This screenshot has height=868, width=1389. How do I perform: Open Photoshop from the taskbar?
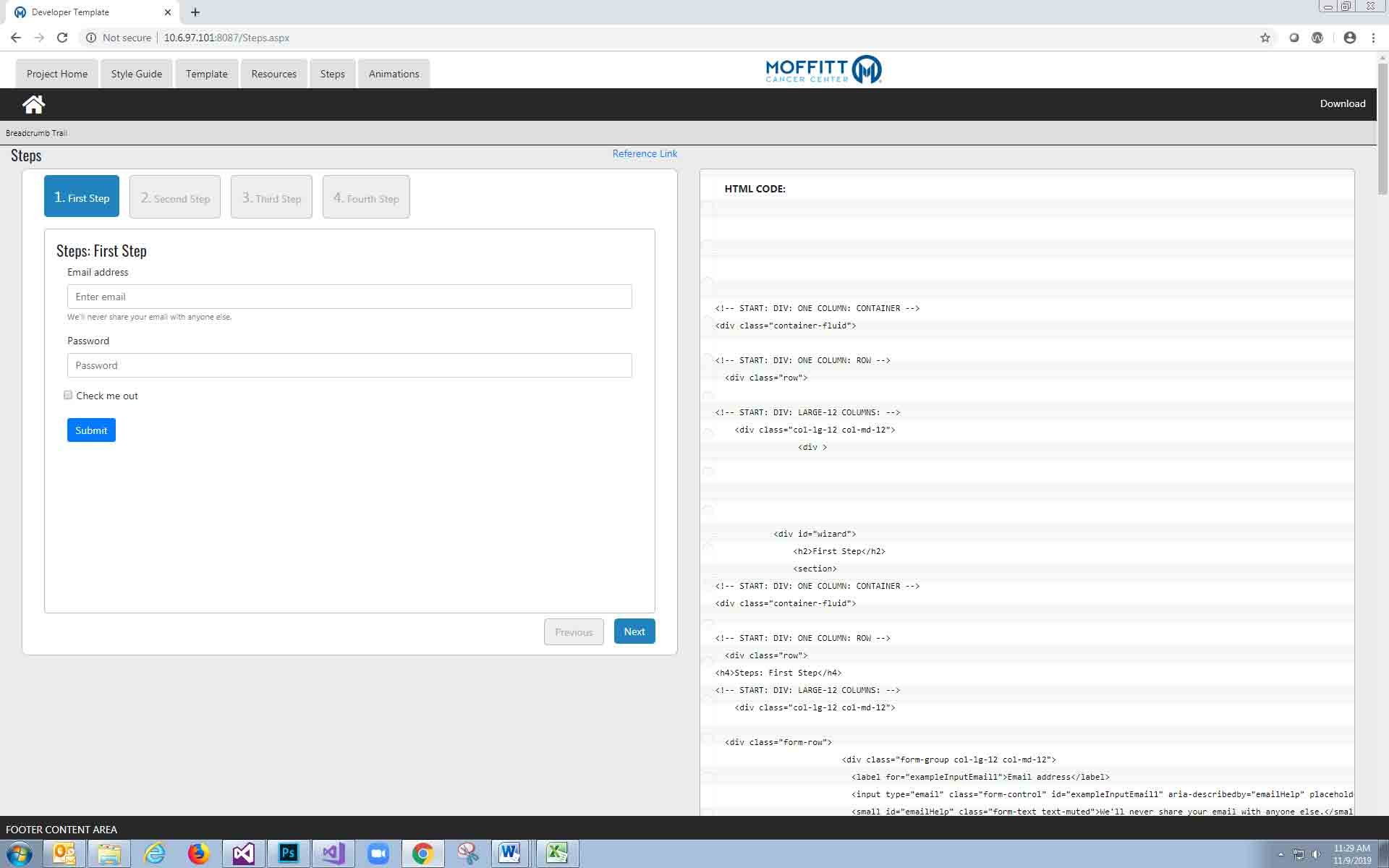point(288,854)
